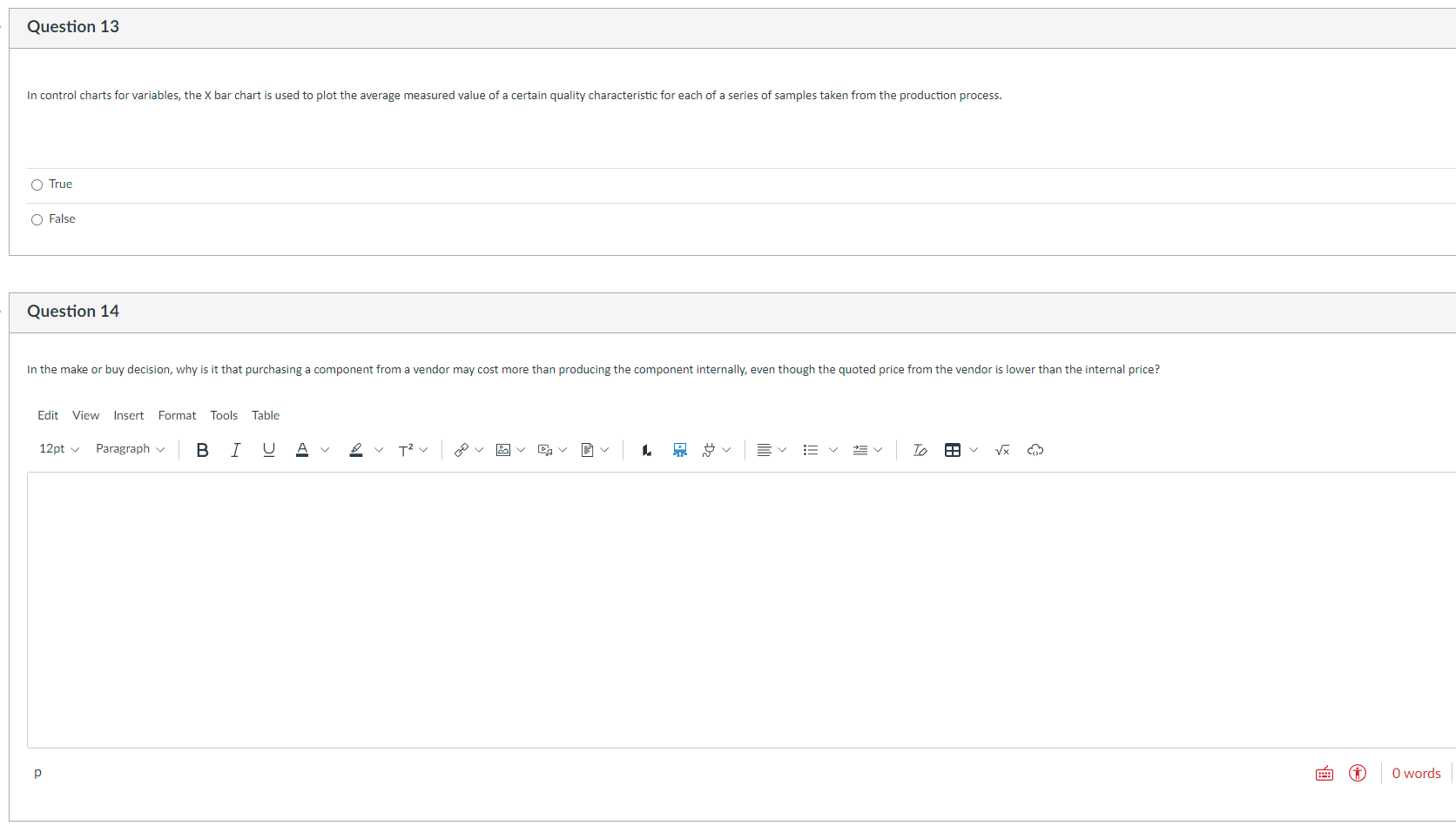The height and width of the screenshot is (839, 1456).
Task: Open the Paragraph block format dropdown
Action: tap(130, 449)
